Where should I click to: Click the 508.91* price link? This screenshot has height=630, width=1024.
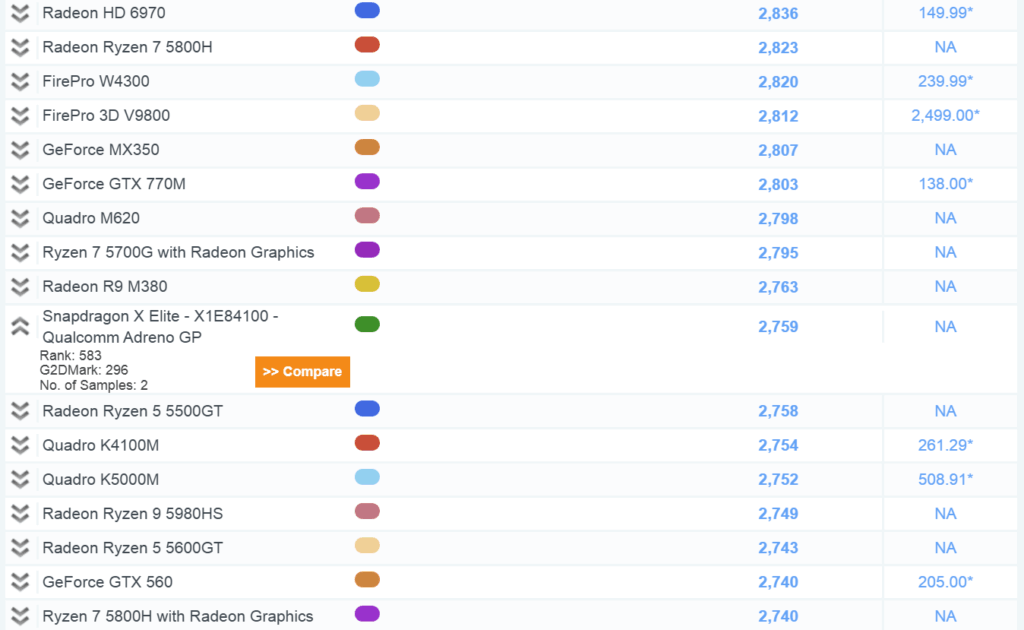(x=946, y=479)
